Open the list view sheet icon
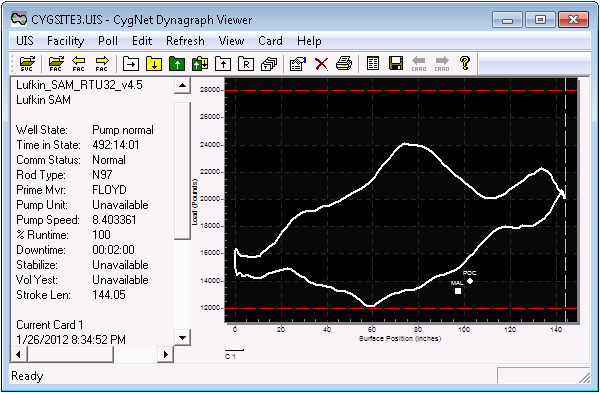 click(373, 64)
